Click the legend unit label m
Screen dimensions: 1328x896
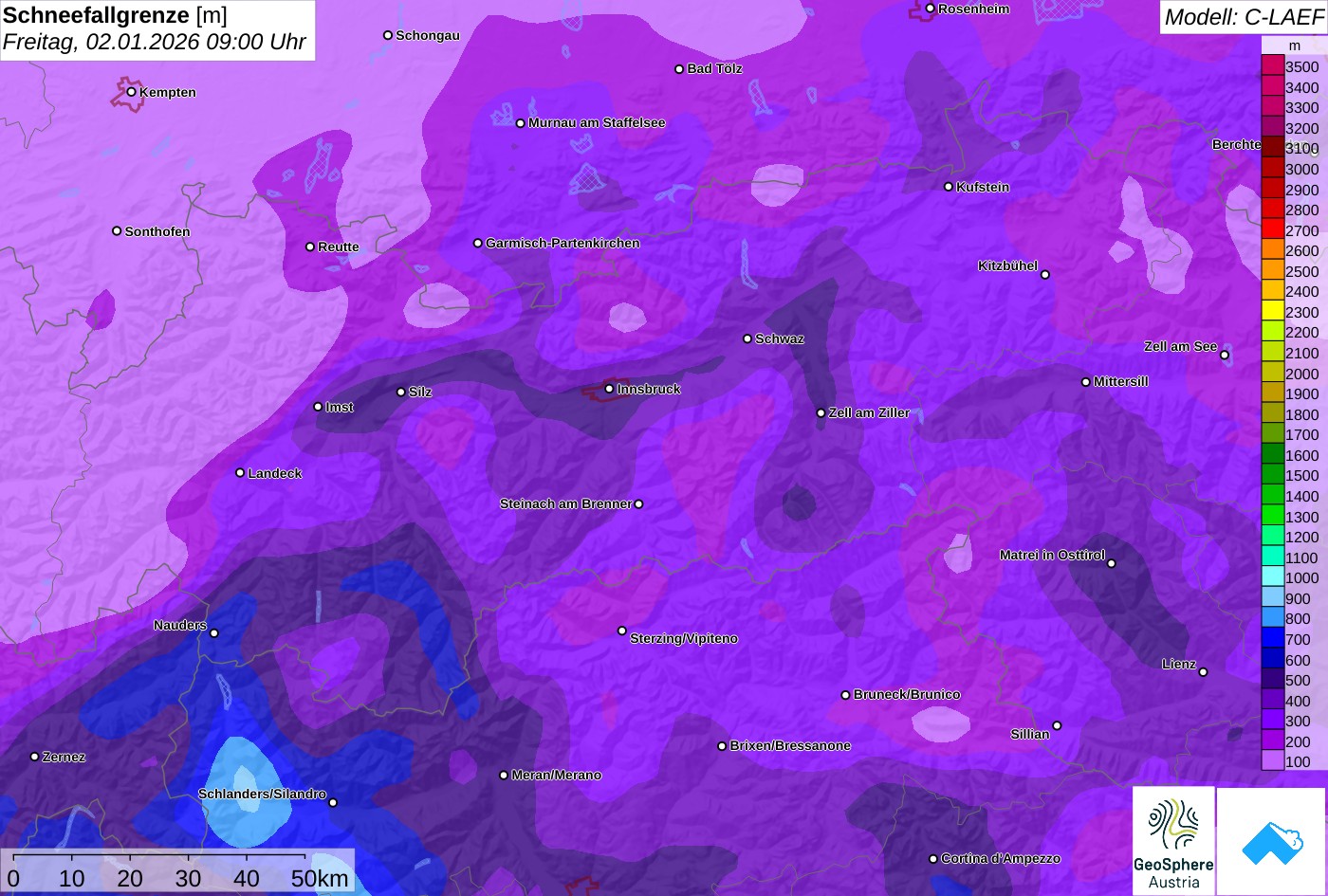click(x=1294, y=46)
